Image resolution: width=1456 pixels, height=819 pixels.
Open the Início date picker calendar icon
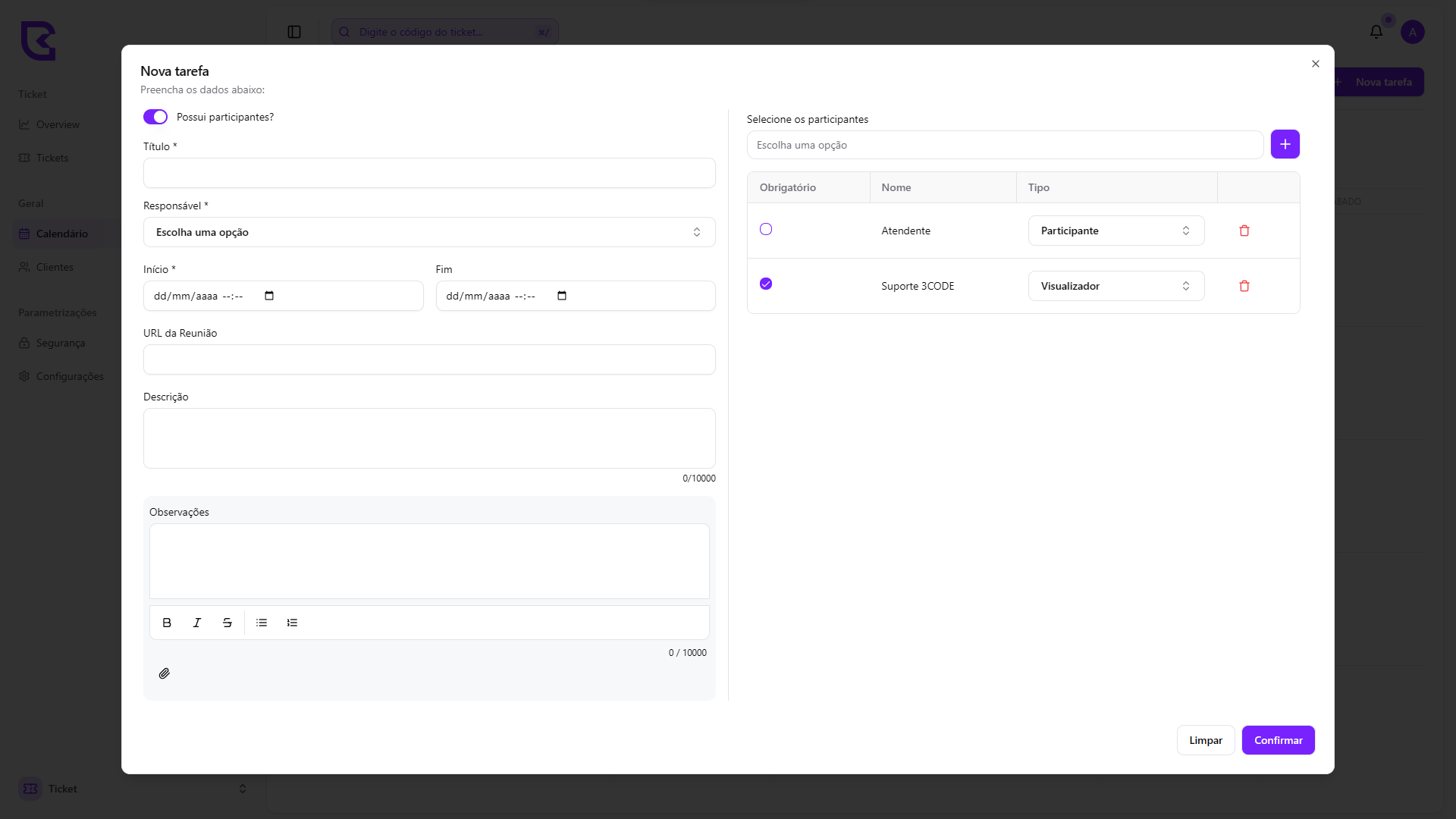(x=269, y=296)
